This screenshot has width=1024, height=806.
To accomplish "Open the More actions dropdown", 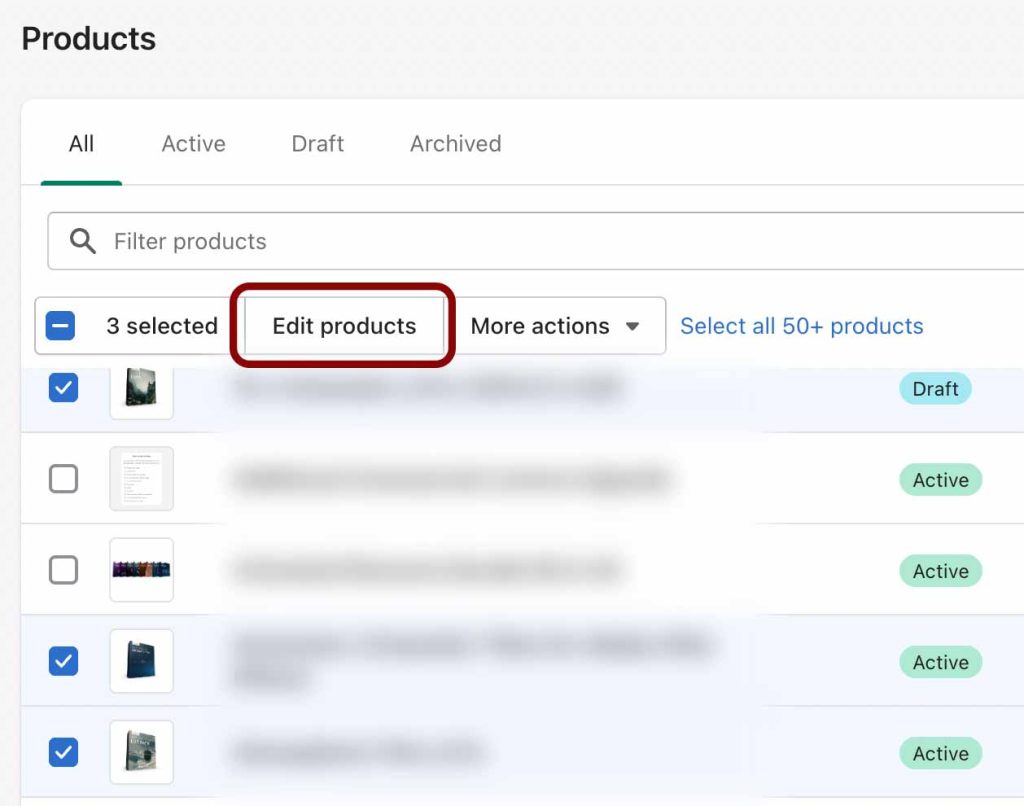I will pos(540,326).
